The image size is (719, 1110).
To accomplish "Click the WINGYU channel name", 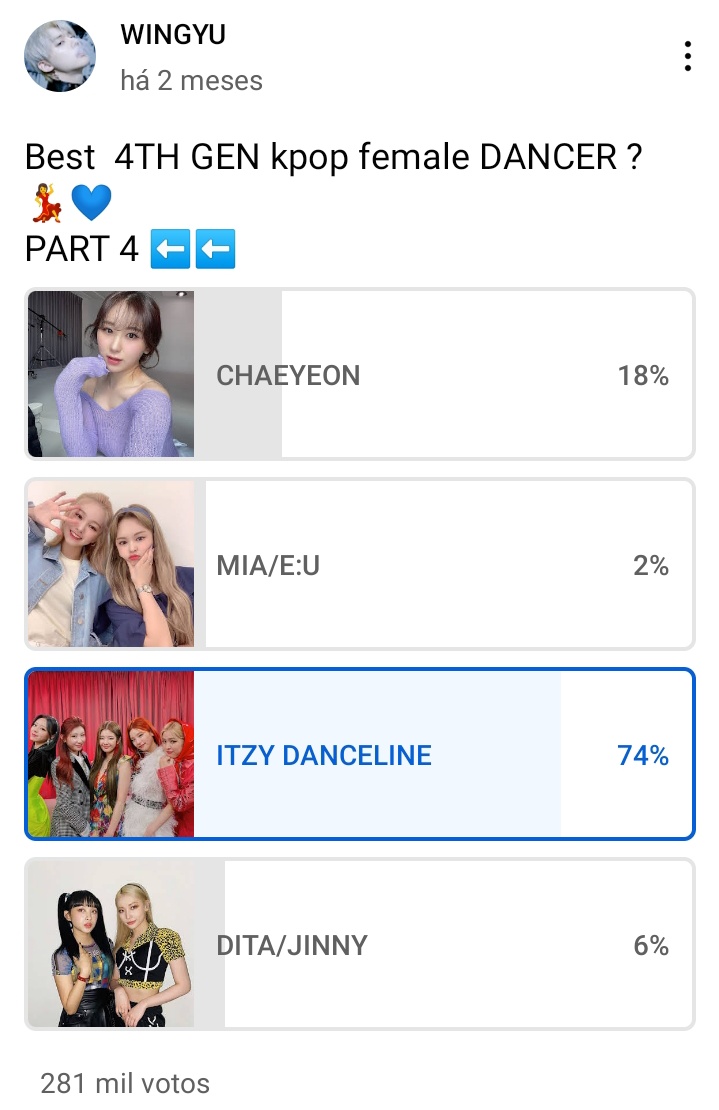I will pyautogui.click(x=173, y=34).
